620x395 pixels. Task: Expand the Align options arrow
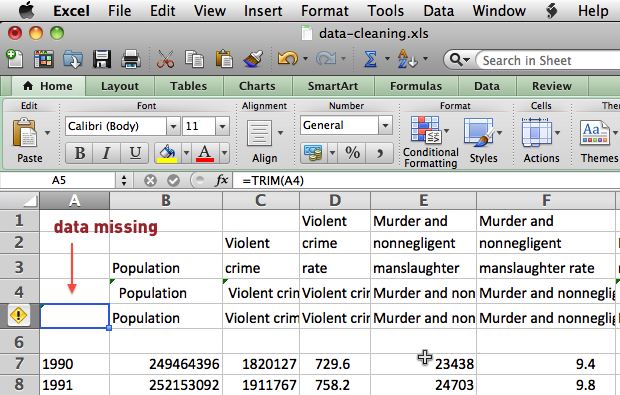point(280,133)
